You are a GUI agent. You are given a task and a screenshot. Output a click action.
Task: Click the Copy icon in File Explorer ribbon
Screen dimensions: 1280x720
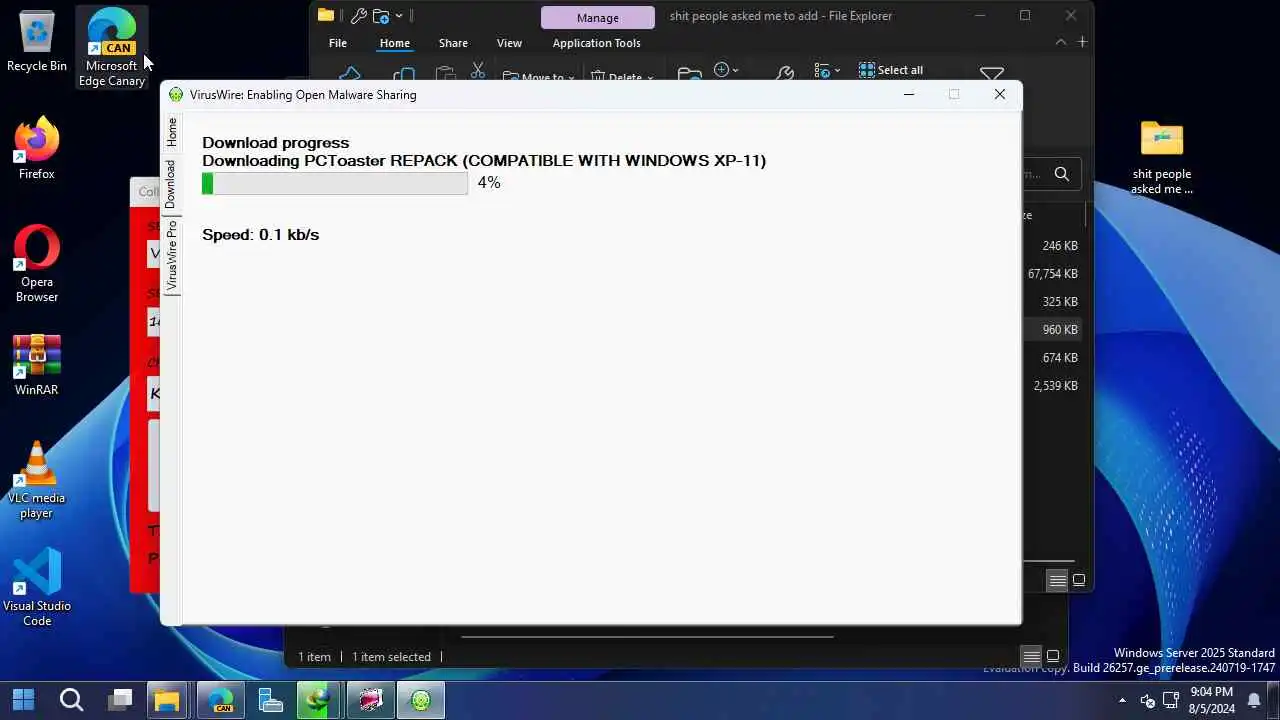404,74
